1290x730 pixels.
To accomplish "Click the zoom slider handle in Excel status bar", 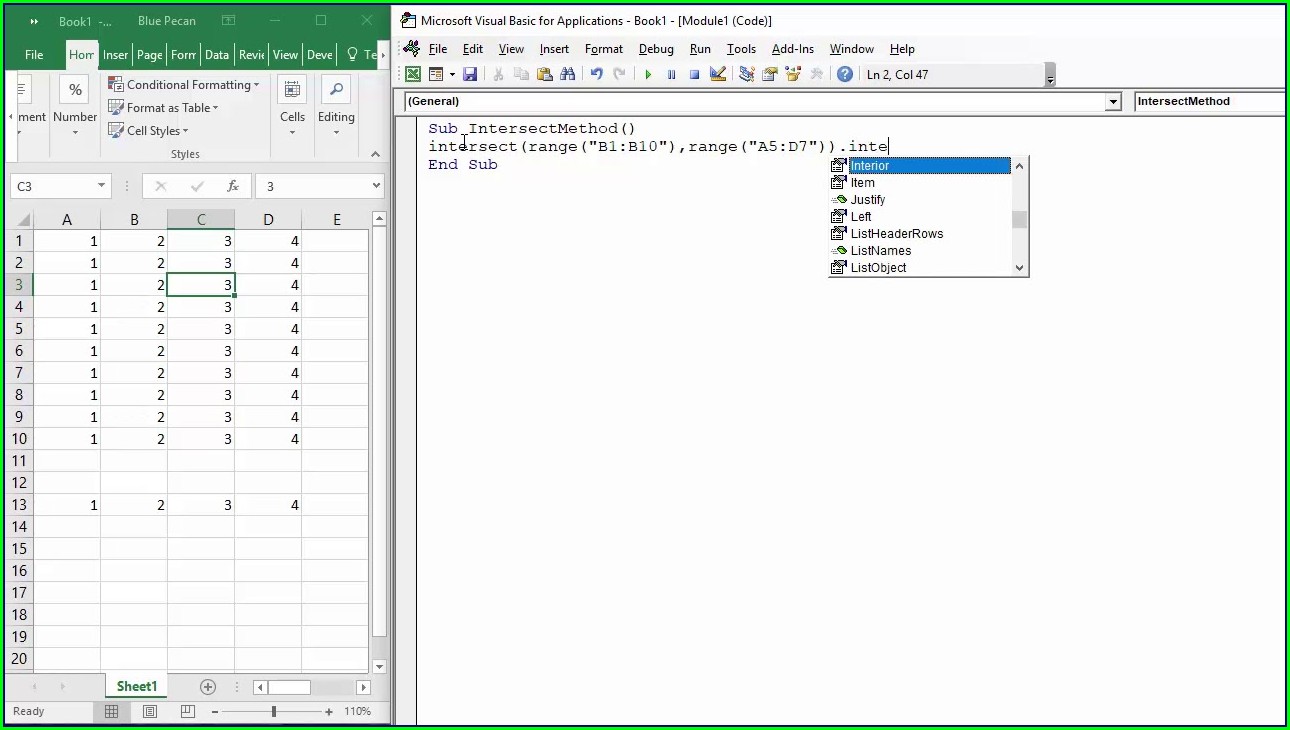I will coord(273,712).
